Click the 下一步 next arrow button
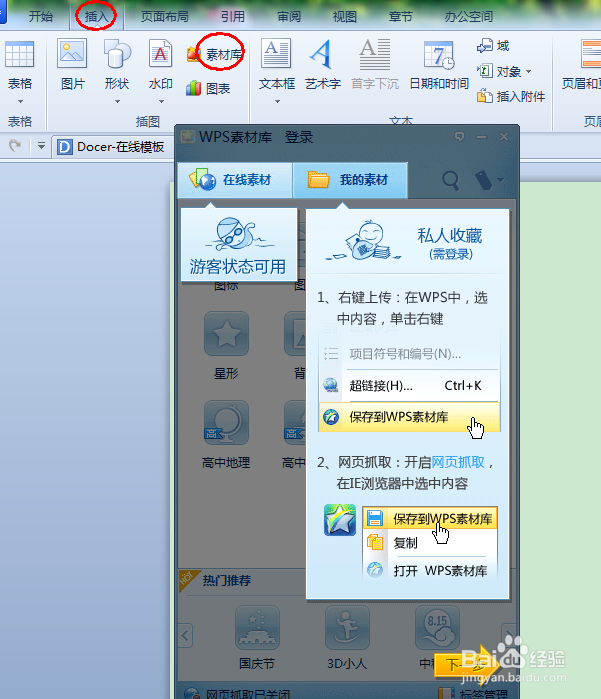601x699 pixels. (x=465, y=664)
